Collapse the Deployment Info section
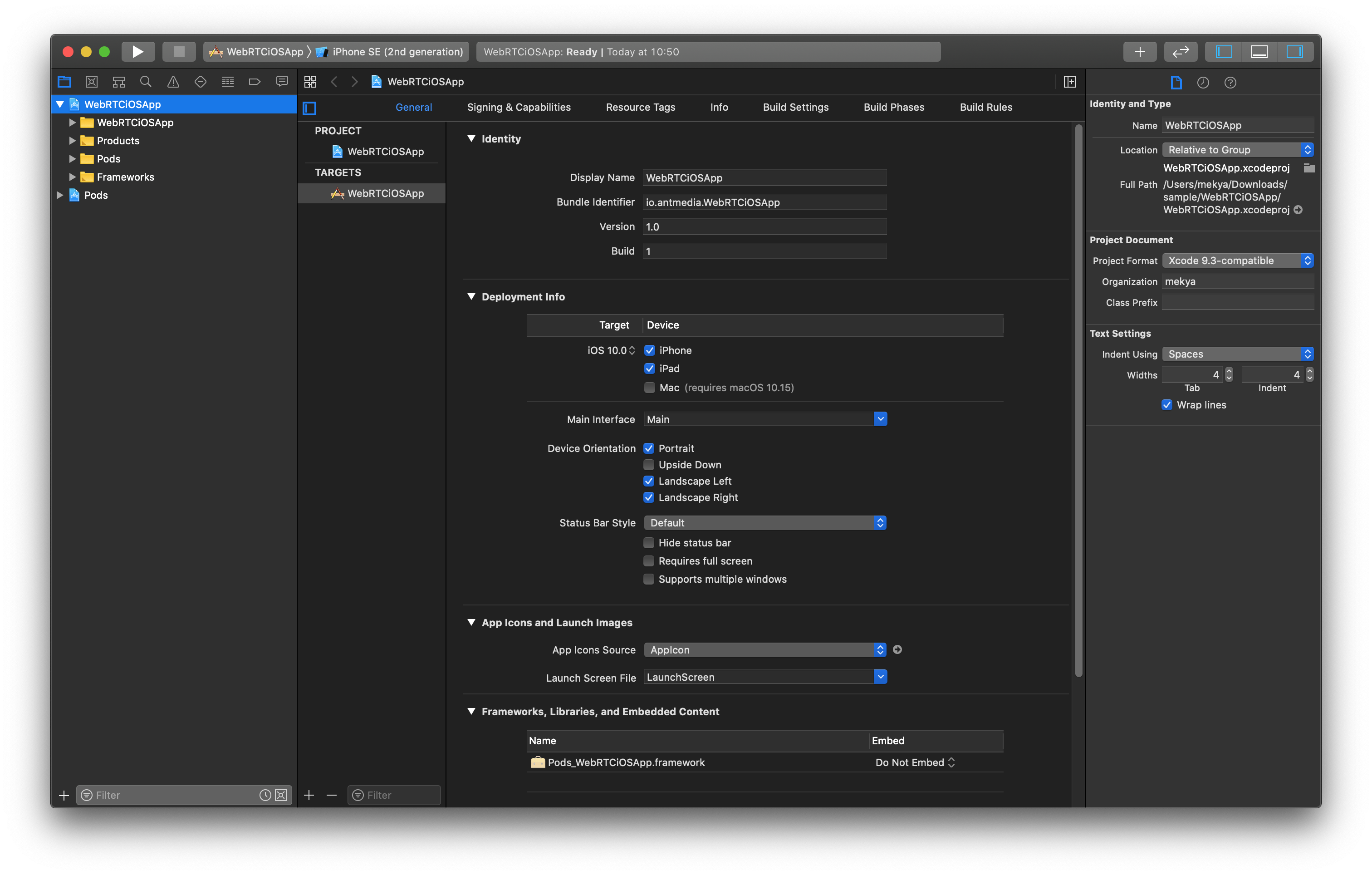1372x875 pixels. (471, 296)
